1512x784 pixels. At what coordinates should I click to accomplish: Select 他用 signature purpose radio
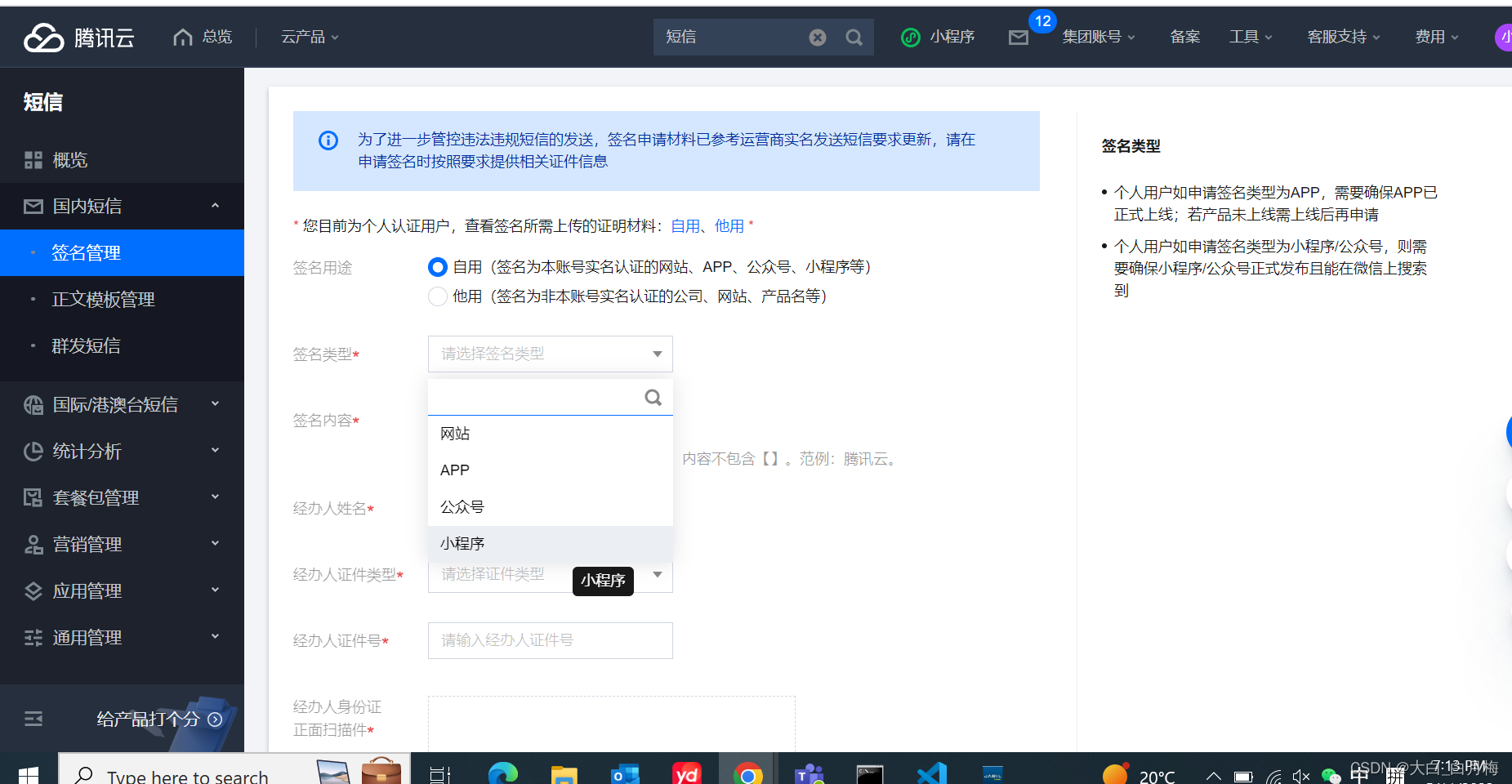click(x=438, y=296)
